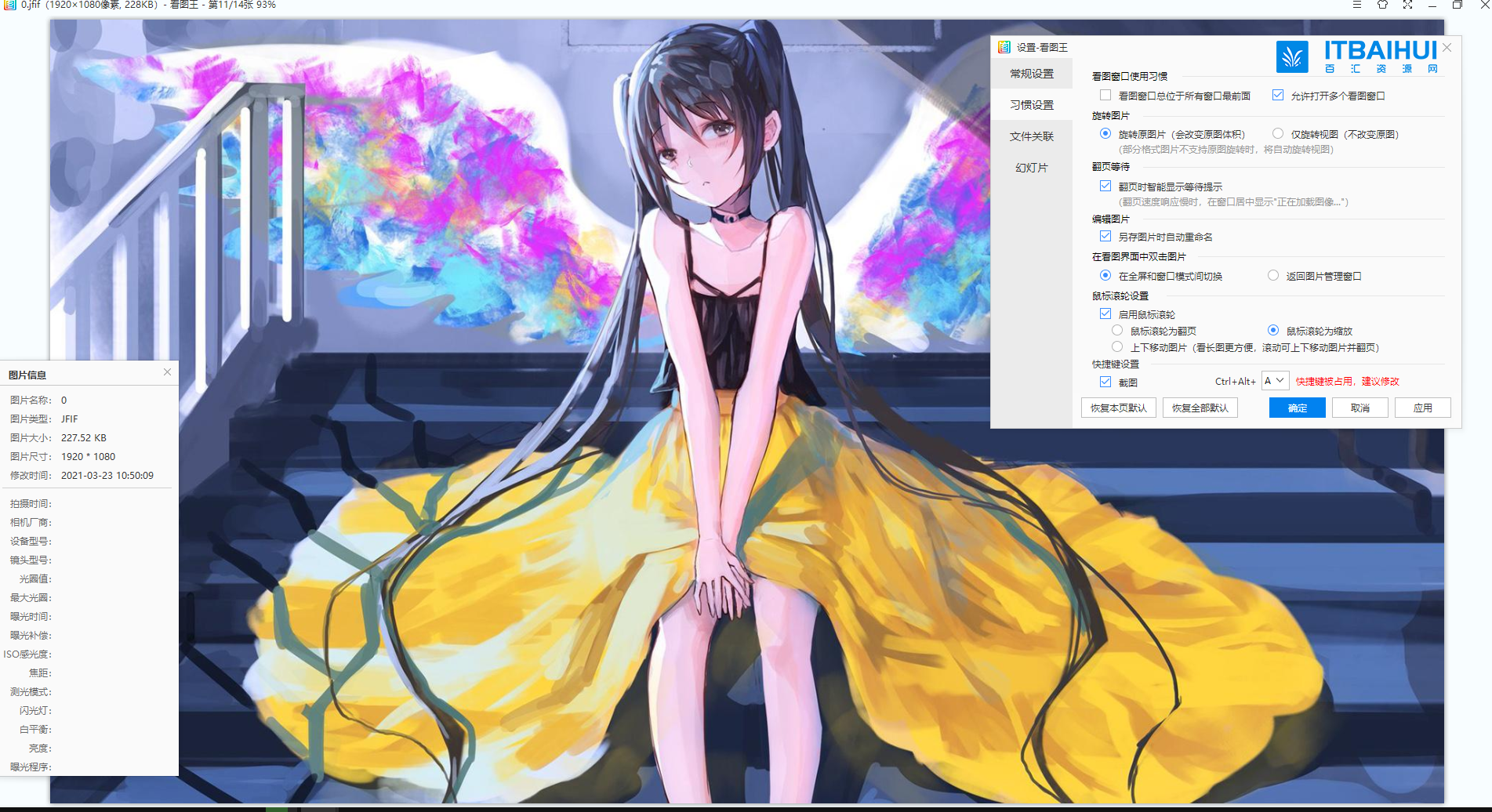This screenshot has height=812, width=1492.
Task: Click the 227.52 KB file size value
Action: coord(84,437)
